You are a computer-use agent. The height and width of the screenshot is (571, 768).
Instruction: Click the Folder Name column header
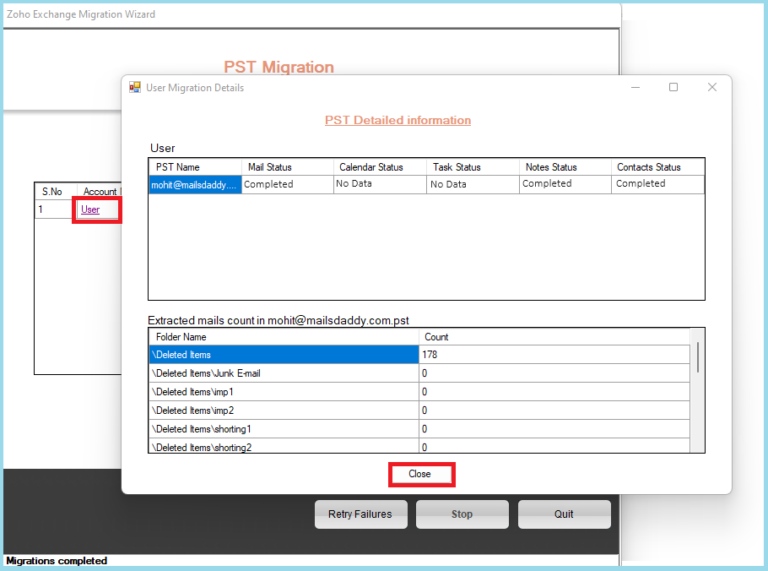(x=284, y=337)
